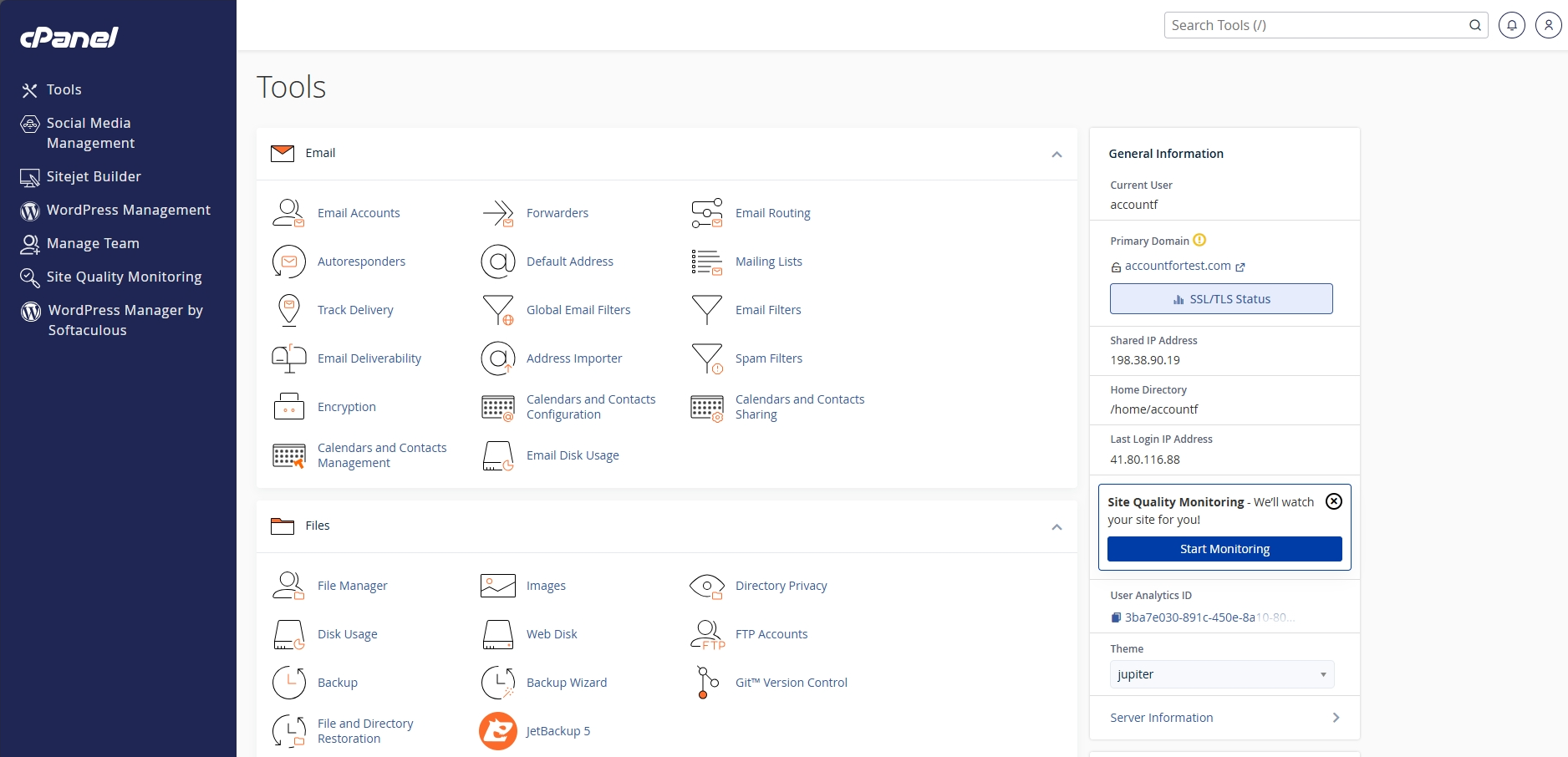Open the Web Disk icon
This screenshot has width=1568, height=757.
tap(498, 635)
